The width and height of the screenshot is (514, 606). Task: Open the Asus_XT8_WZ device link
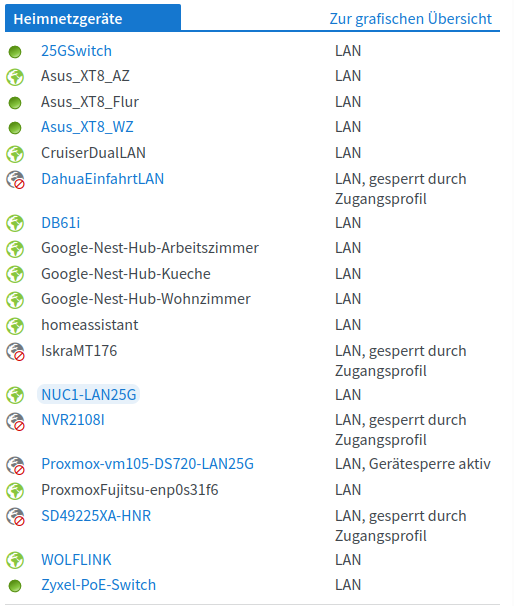point(87,127)
